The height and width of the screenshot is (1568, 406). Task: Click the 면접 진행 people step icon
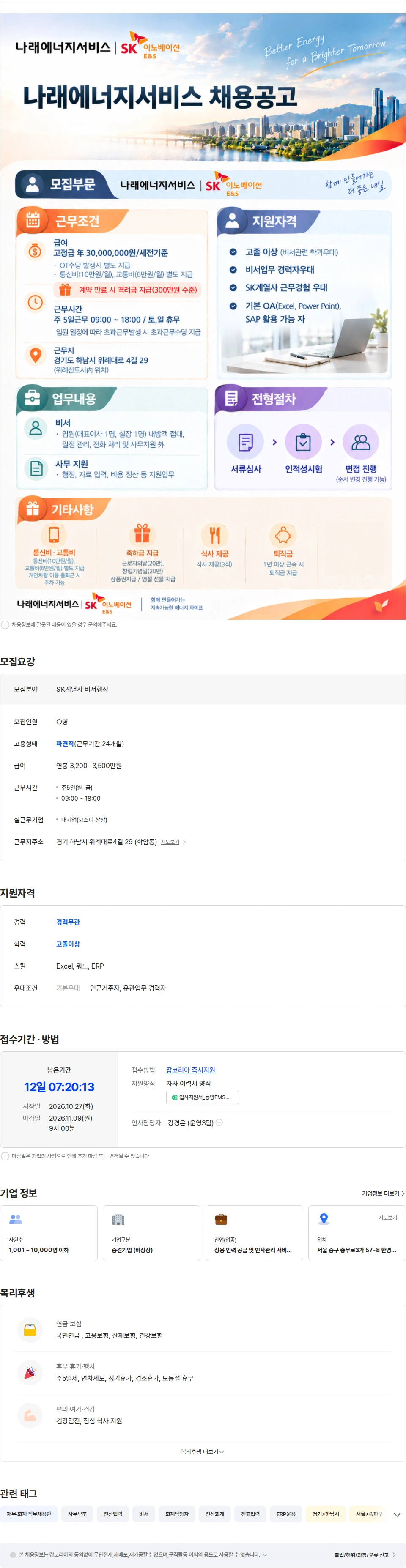361,442
